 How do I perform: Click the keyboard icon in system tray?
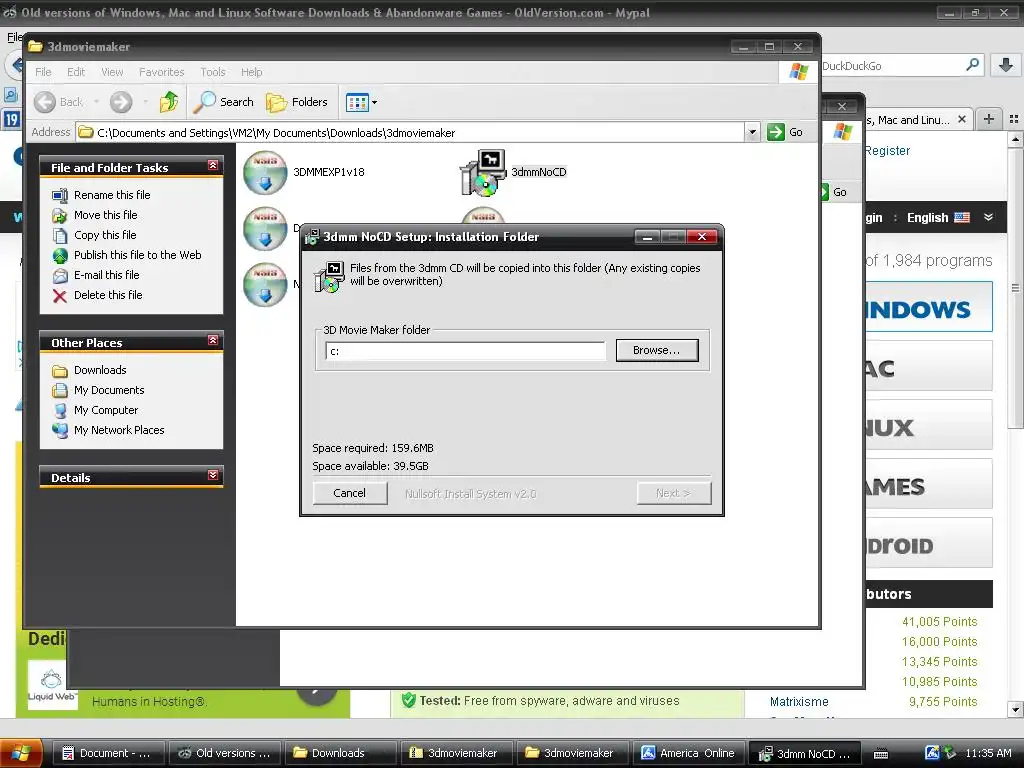[x=881, y=754]
